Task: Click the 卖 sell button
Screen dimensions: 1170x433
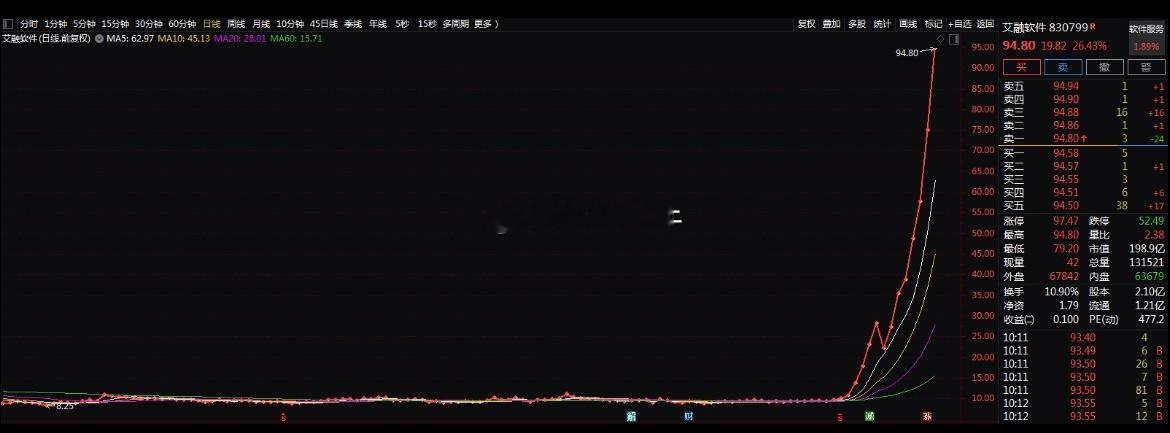Action: point(1063,67)
